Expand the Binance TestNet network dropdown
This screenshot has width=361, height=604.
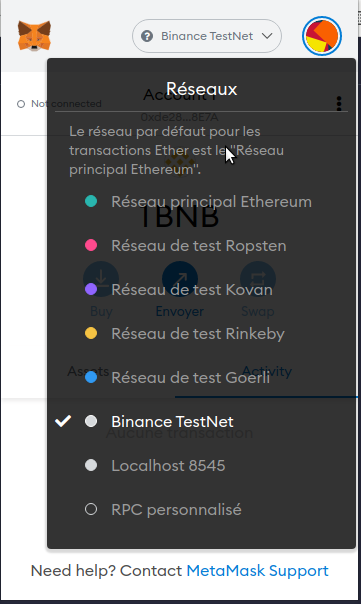(207, 36)
